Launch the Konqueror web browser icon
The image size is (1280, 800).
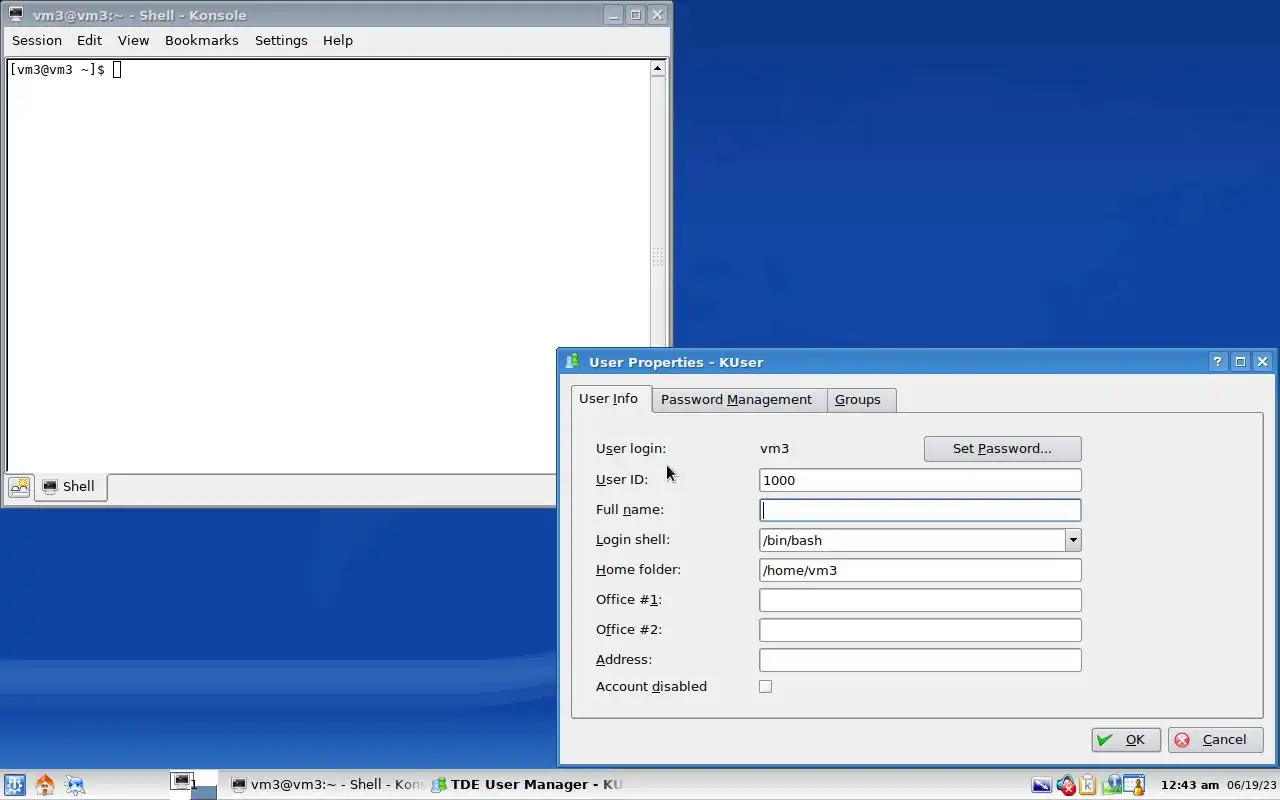point(75,785)
